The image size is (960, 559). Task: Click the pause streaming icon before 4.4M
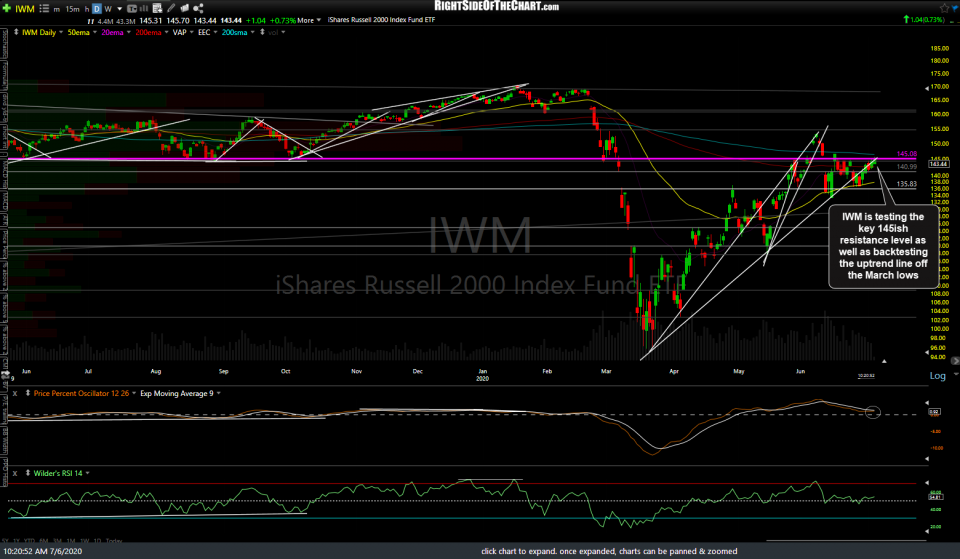tap(91, 21)
